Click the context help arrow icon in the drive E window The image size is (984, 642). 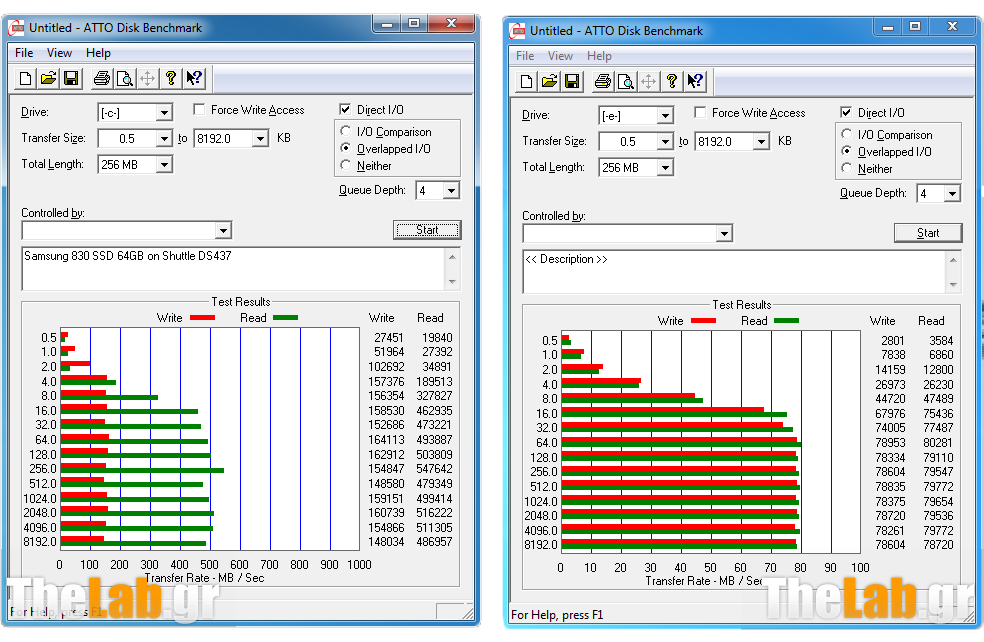pyautogui.click(x=694, y=81)
